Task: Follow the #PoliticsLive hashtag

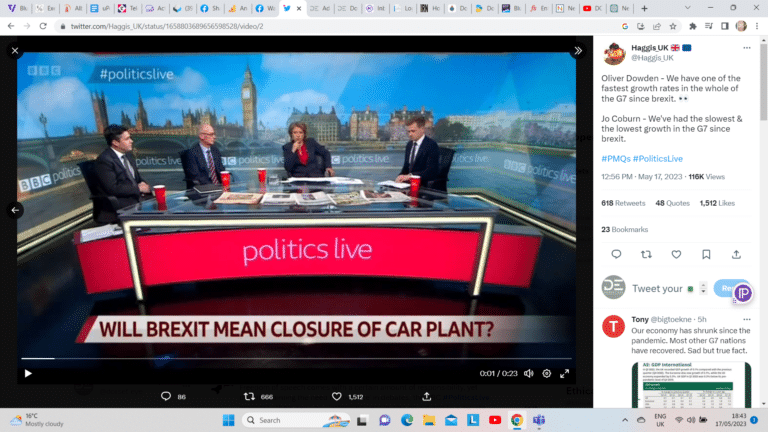Action: [x=658, y=159]
